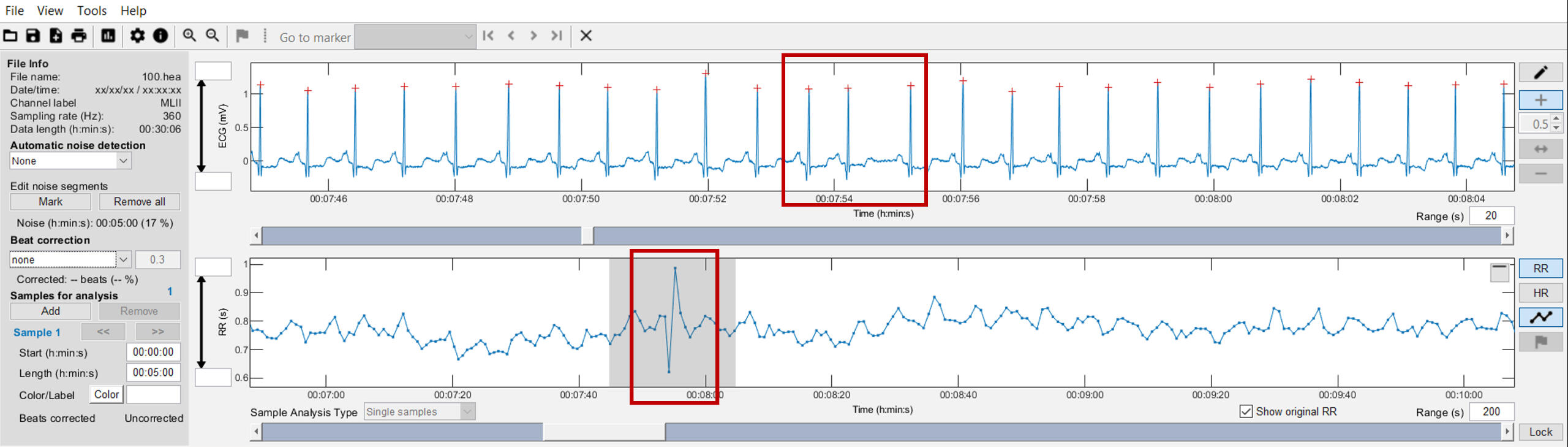Image resolution: width=1568 pixels, height=447 pixels.
Task: Click the sample Length input field
Action: (153, 372)
